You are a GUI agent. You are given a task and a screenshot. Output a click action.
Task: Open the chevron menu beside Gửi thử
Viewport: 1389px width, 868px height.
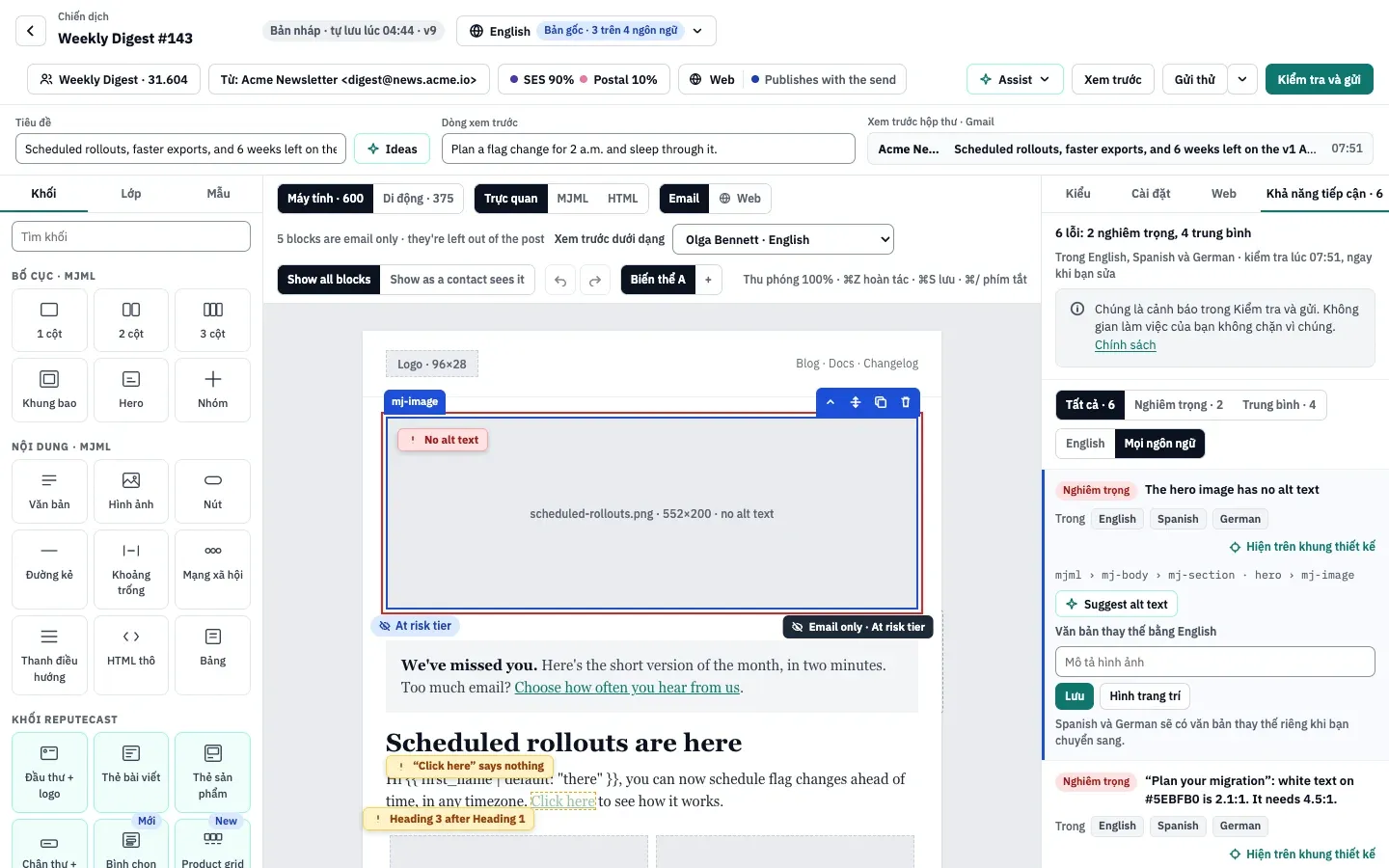(1242, 79)
